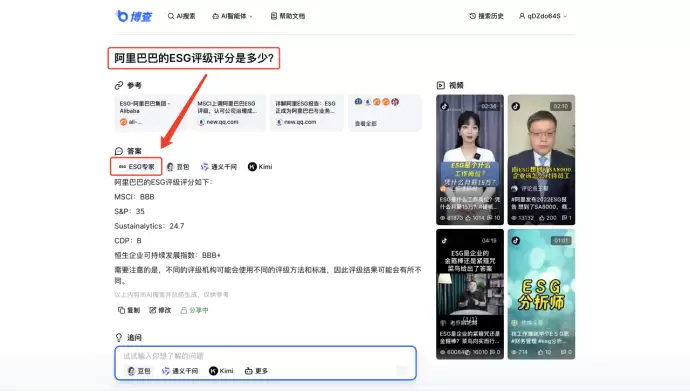Choose 通义千问 model in follow-up box
Screen dimensions: 690x392
[x=180, y=371]
